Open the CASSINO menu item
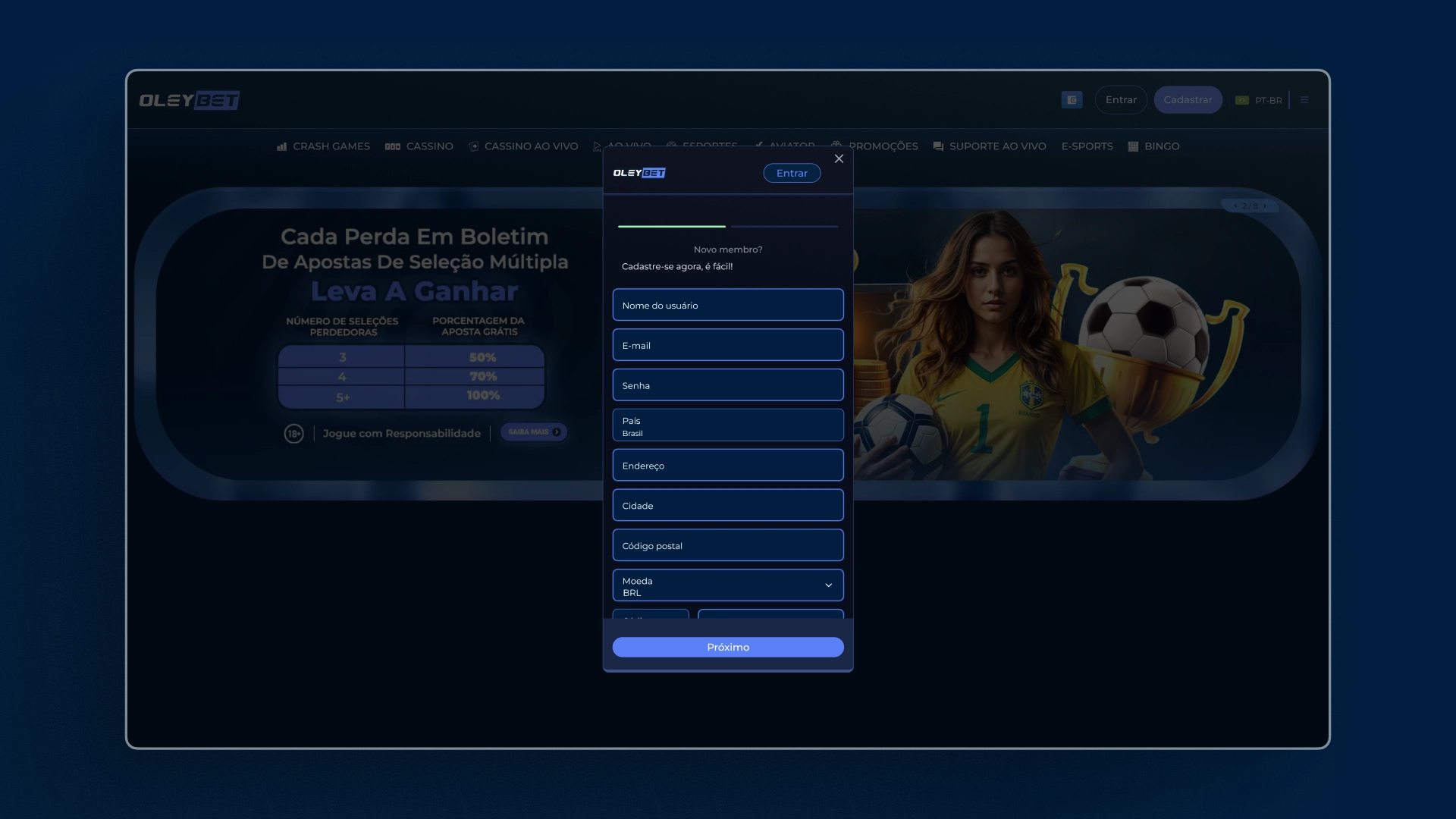The width and height of the screenshot is (1456, 819). click(419, 146)
